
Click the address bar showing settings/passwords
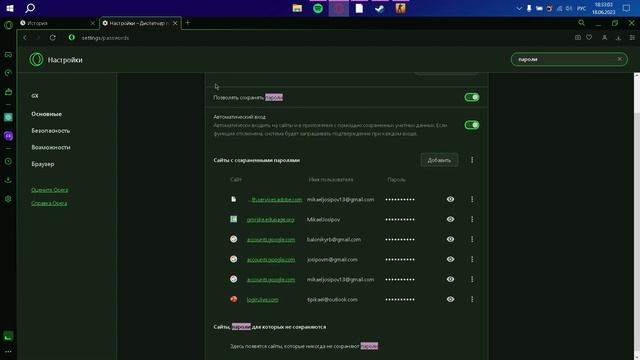105,38
